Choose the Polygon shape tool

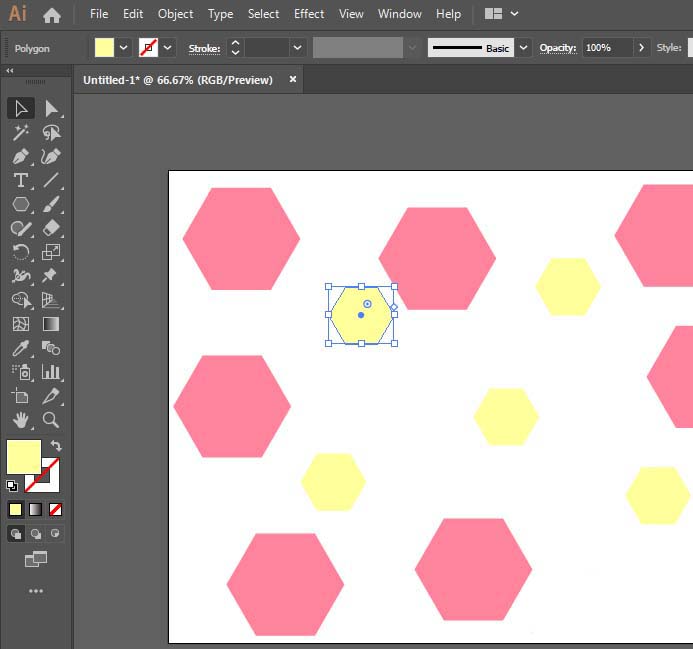(x=20, y=204)
